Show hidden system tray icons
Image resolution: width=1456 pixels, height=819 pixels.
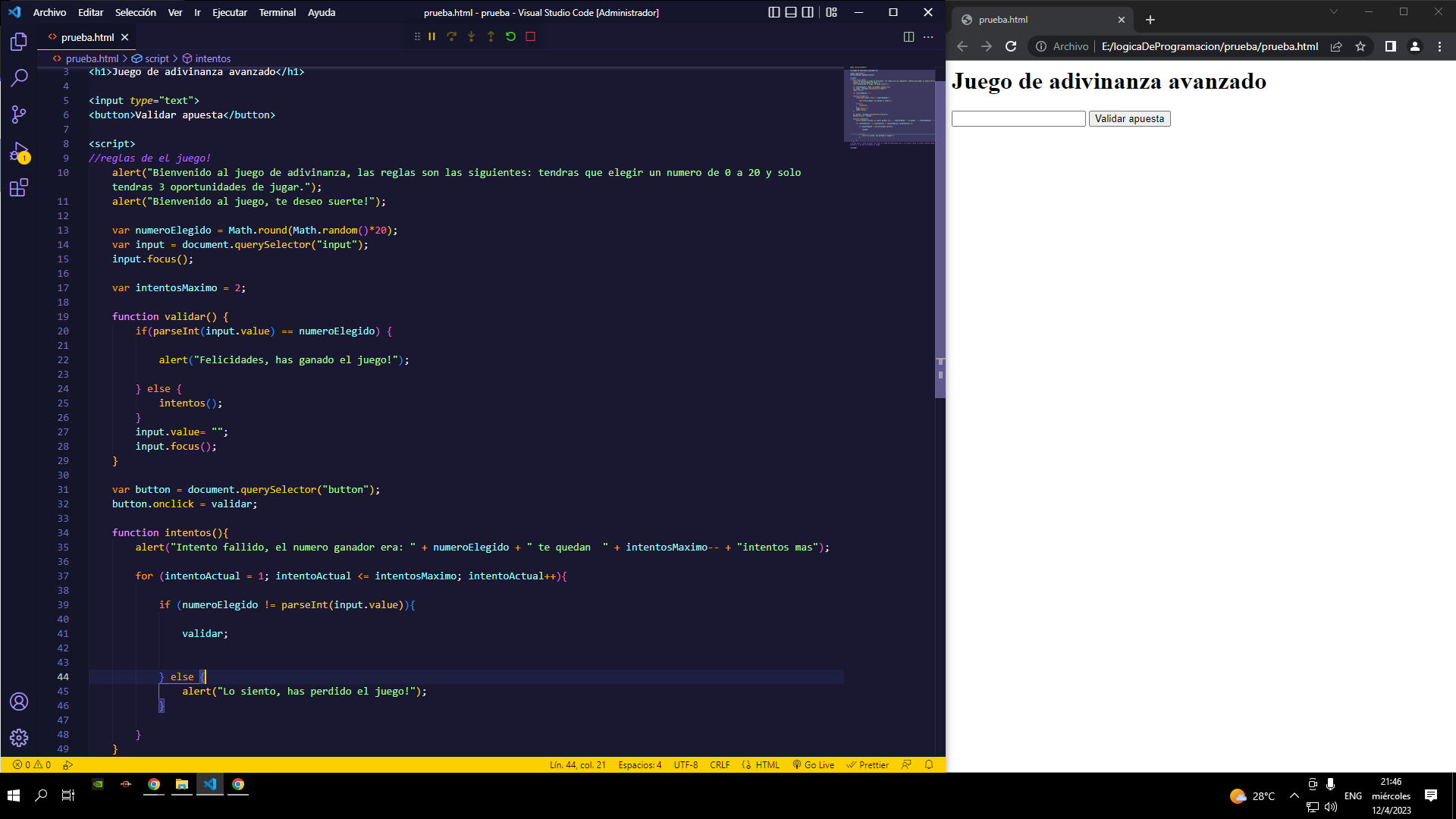[1294, 795]
